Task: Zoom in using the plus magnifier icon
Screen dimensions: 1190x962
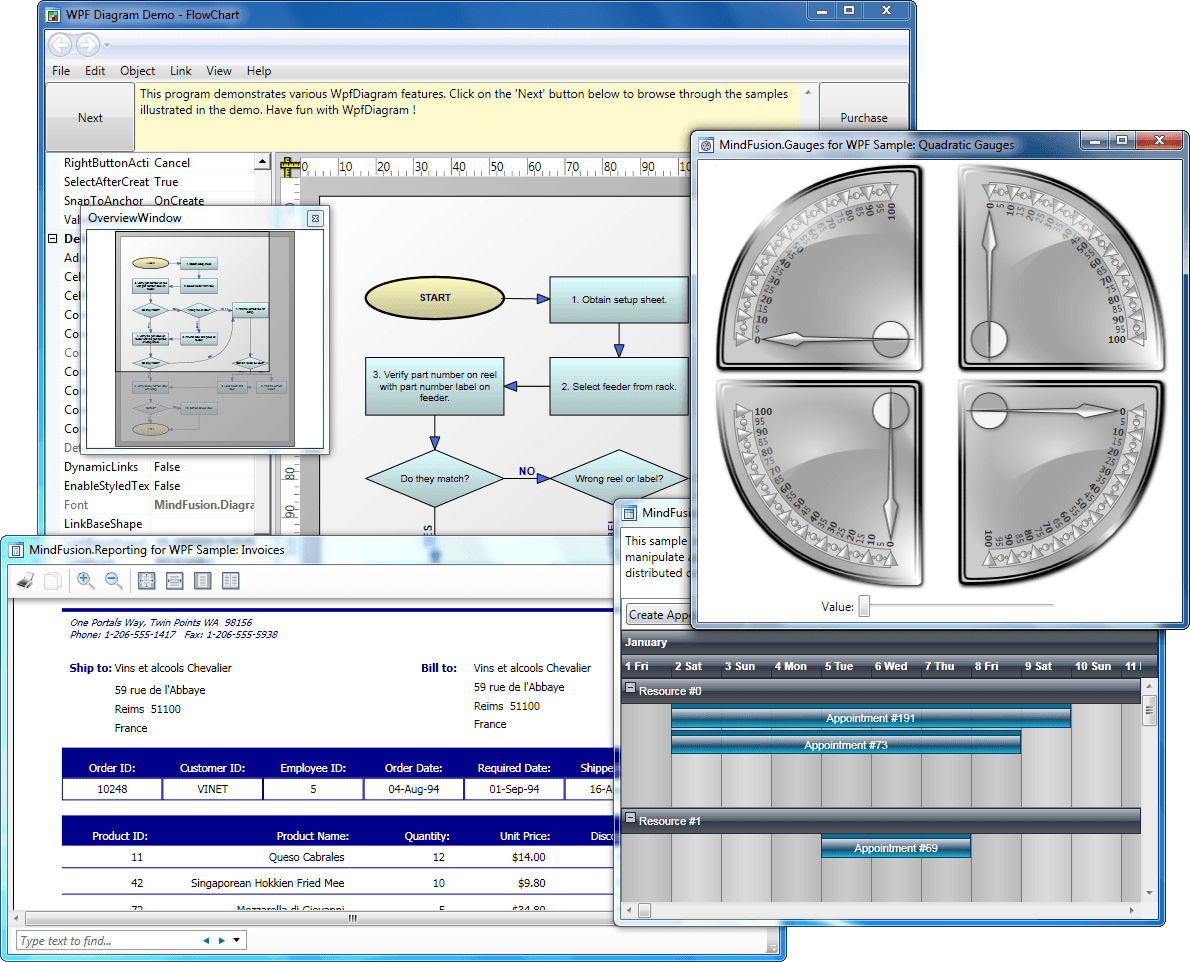Action: tap(86, 581)
